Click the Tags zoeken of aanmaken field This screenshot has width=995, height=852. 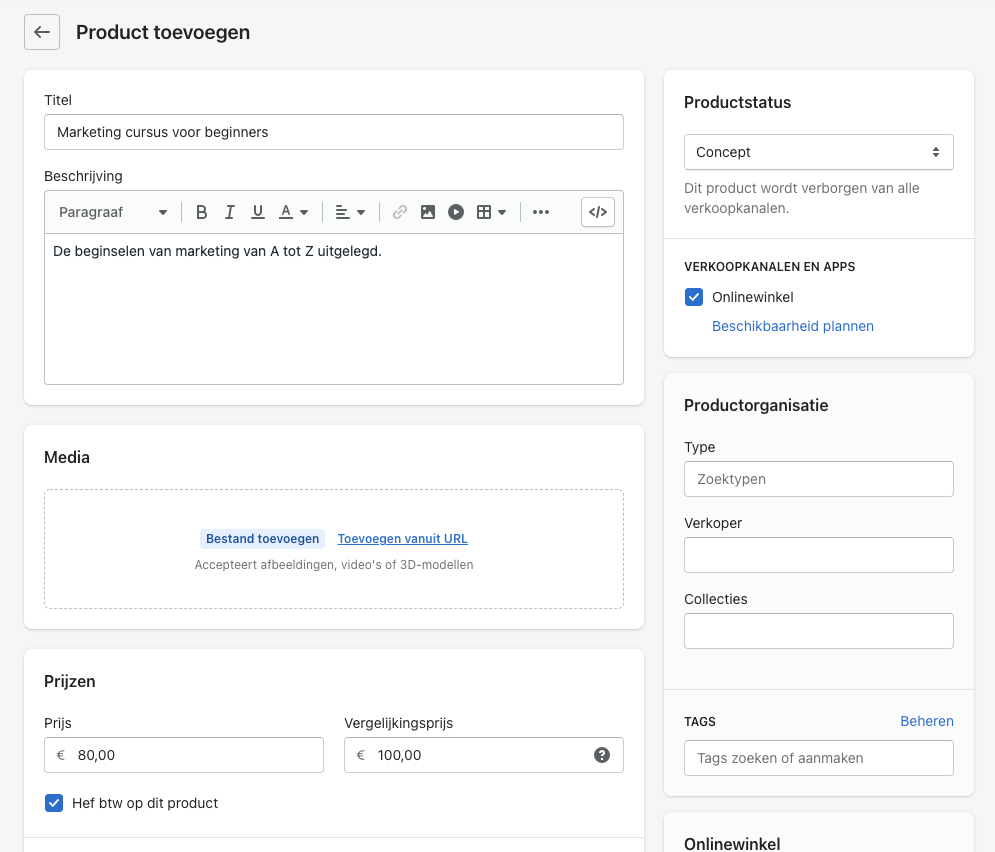(x=818, y=758)
